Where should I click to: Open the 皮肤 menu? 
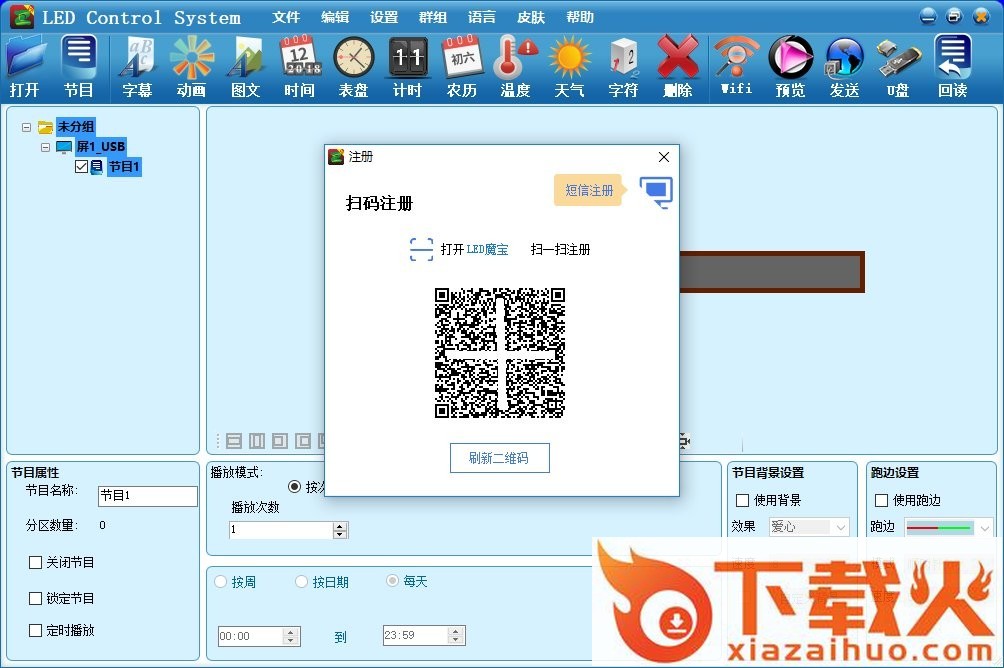click(531, 17)
